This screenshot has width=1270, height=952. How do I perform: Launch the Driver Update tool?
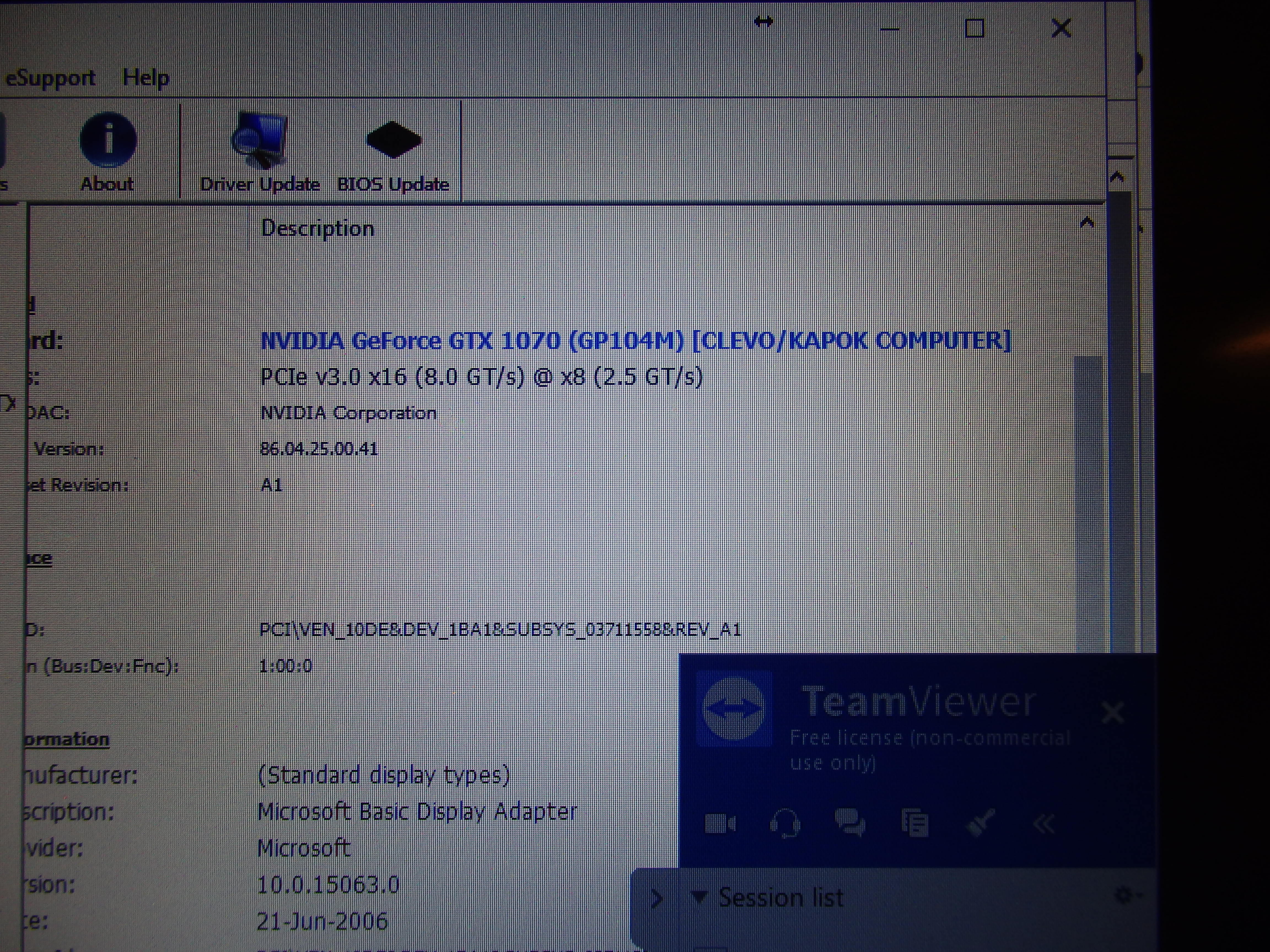coord(260,152)
